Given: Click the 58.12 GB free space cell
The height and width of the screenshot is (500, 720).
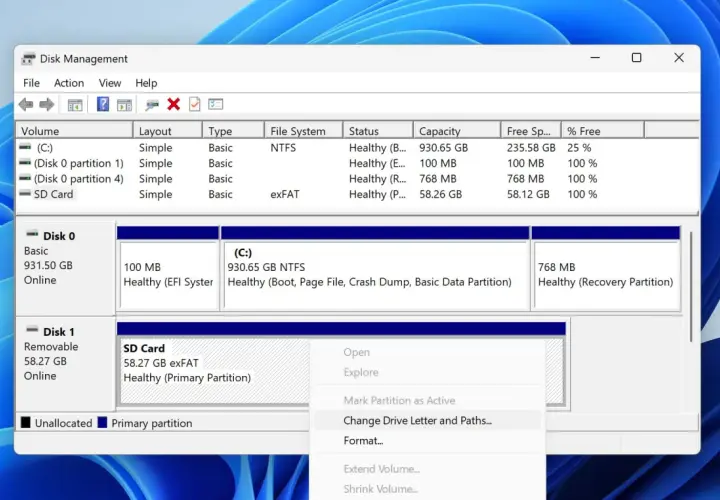Looking at the screenshot, I should click(528, 194).
